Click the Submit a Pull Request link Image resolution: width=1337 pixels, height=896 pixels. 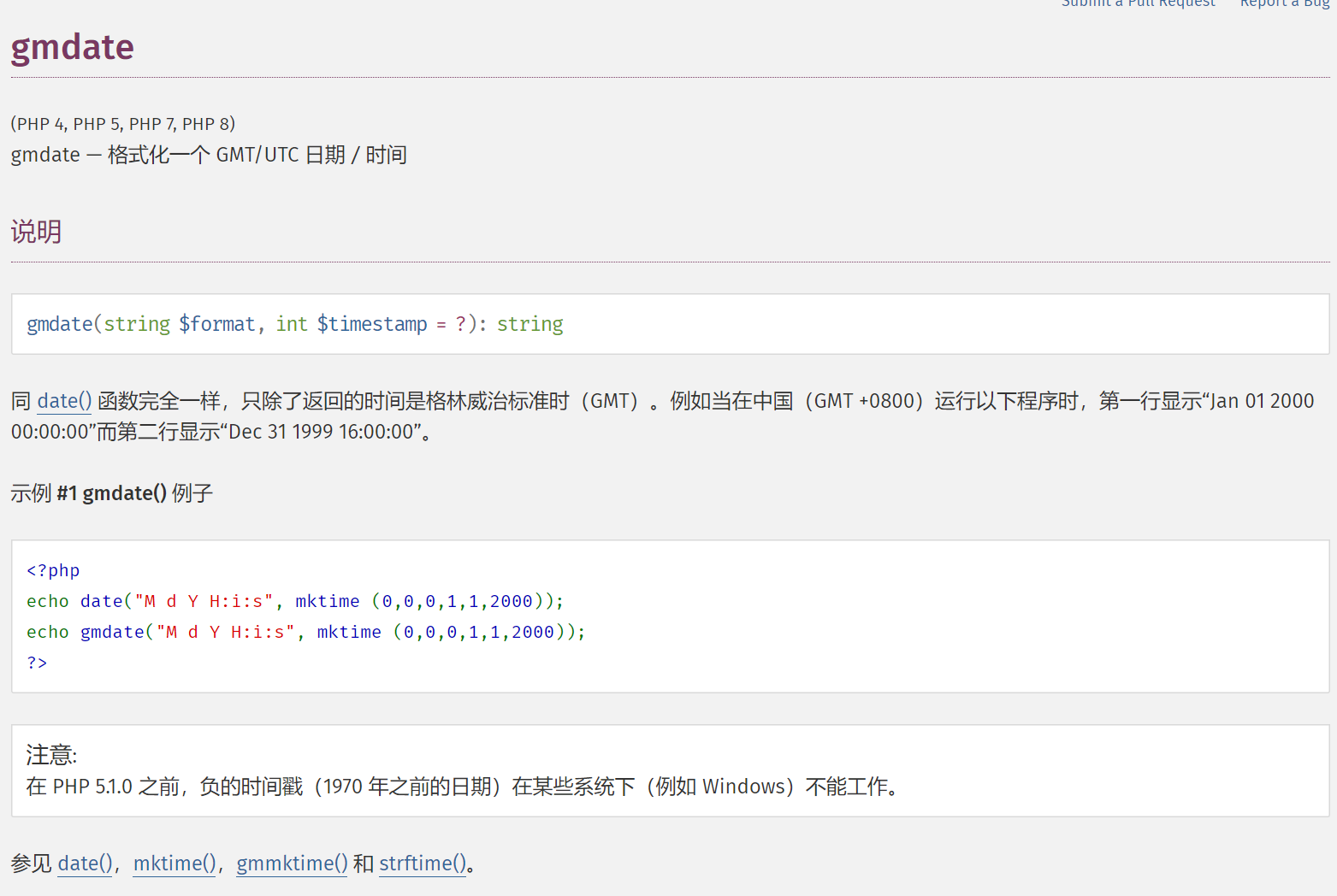pyautogui.click(x=1138, y=4)
